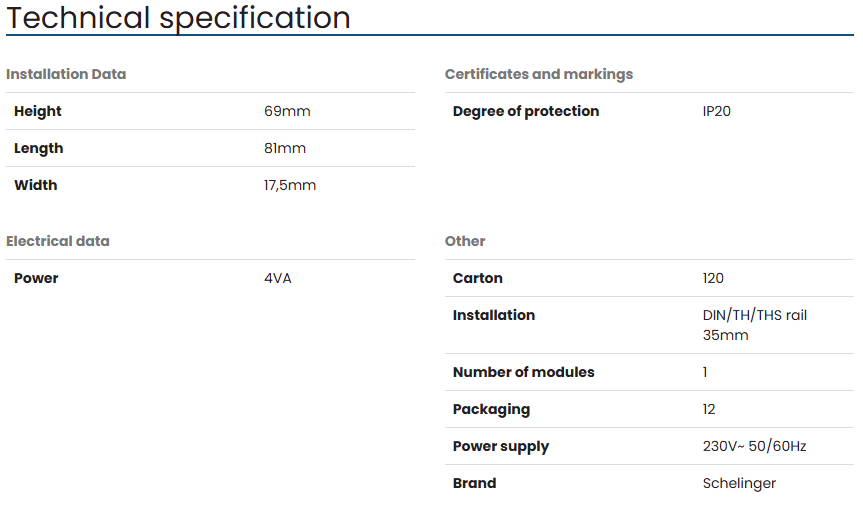
Task: Click the Height label
Action: (x=37, y=111)
